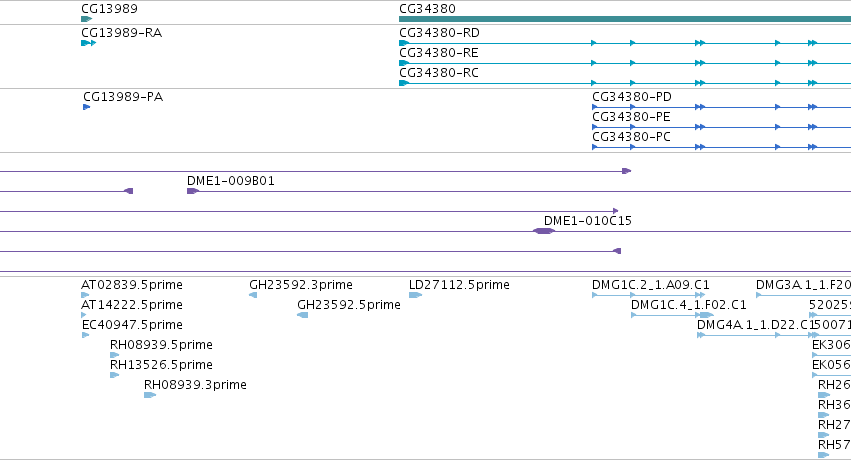Click the CG34380-RD transcript label
Image resolution: width=851 pixels, height=460 pixels.
tap(439, 33)
